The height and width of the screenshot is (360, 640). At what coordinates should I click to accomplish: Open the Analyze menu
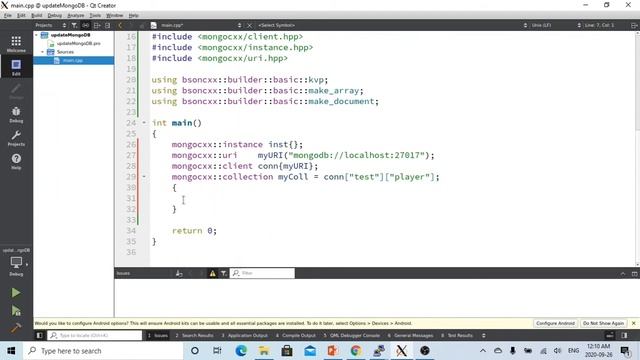tap(76, 16)
